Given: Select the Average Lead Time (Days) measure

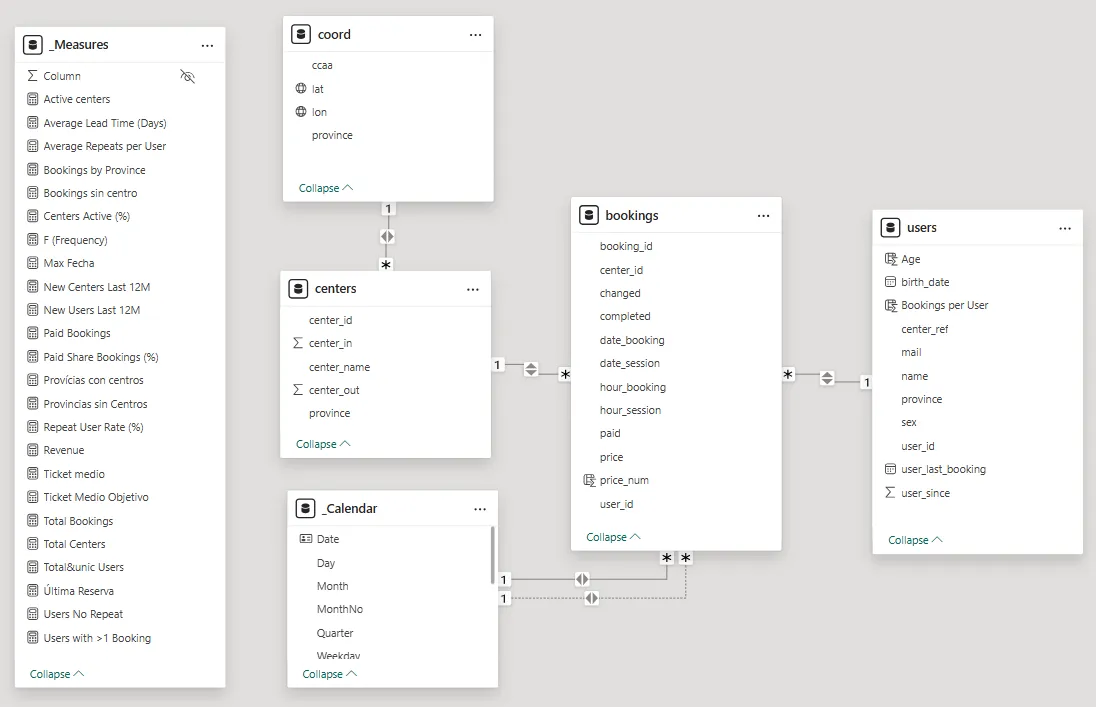Looking at the screenshot, I should pyautogui.click(x=105, y=123).
